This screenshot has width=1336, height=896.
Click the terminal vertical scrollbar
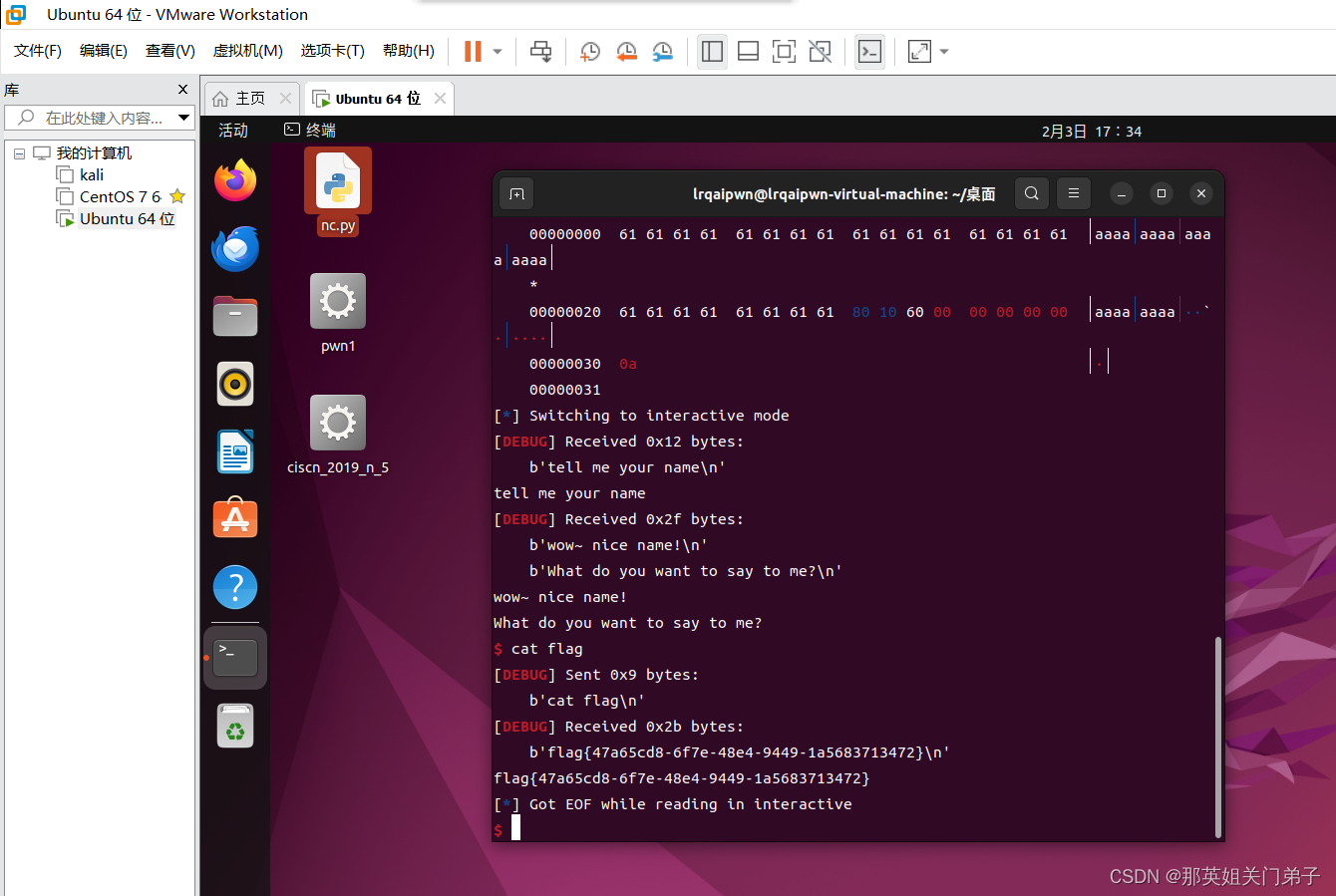[1217, 738]
